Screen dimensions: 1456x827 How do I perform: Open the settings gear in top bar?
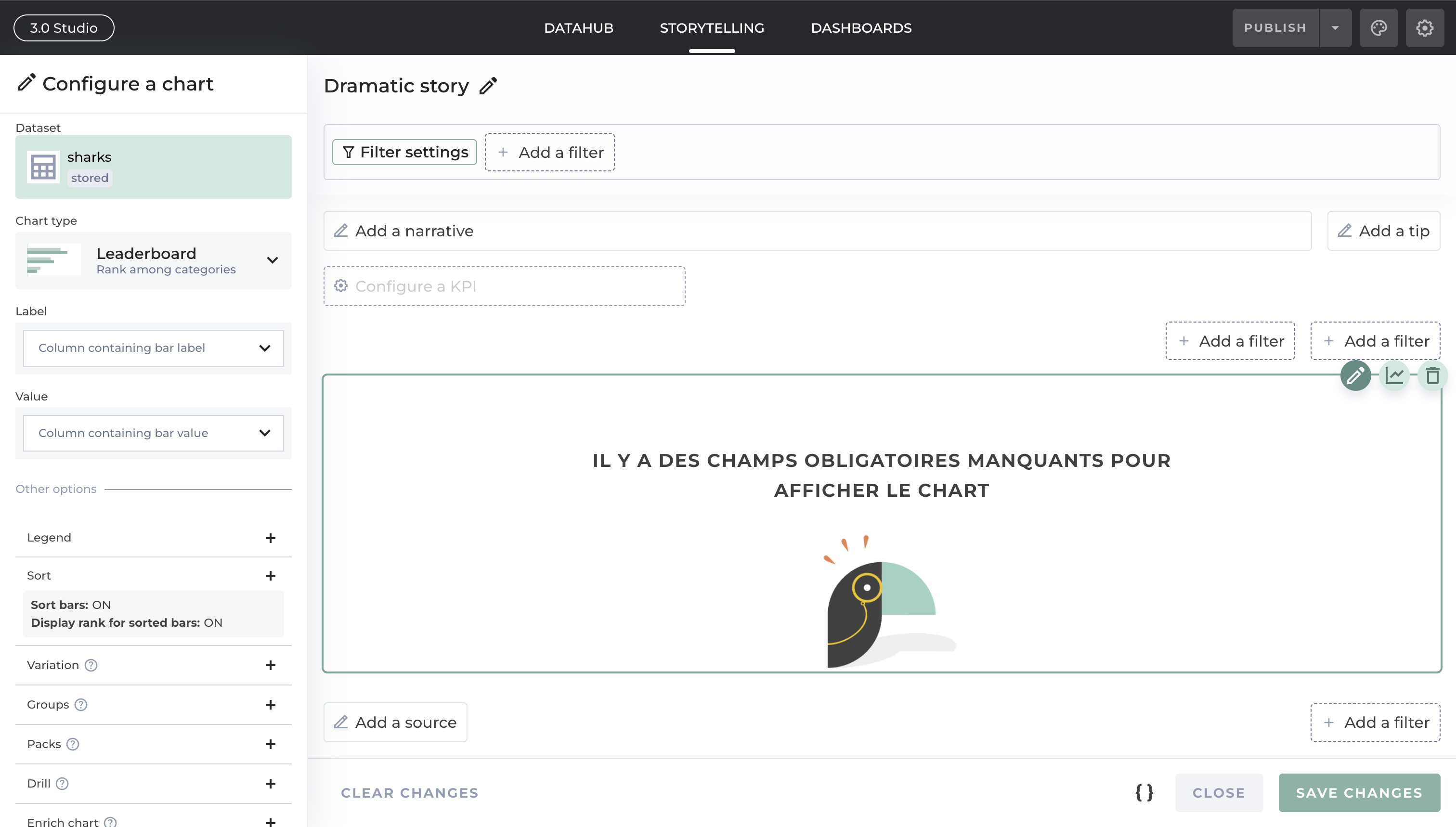coord(1424,28)
